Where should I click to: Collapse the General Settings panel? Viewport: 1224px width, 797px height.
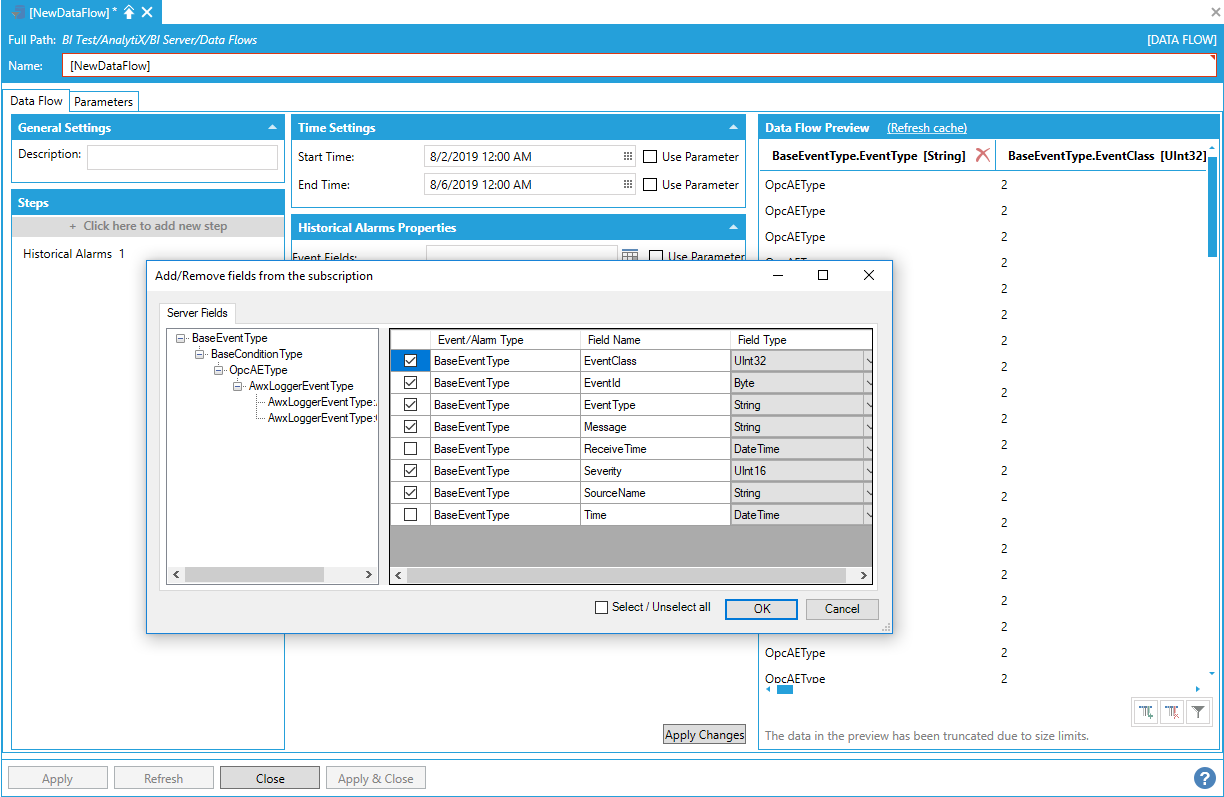tap(273, 128)
